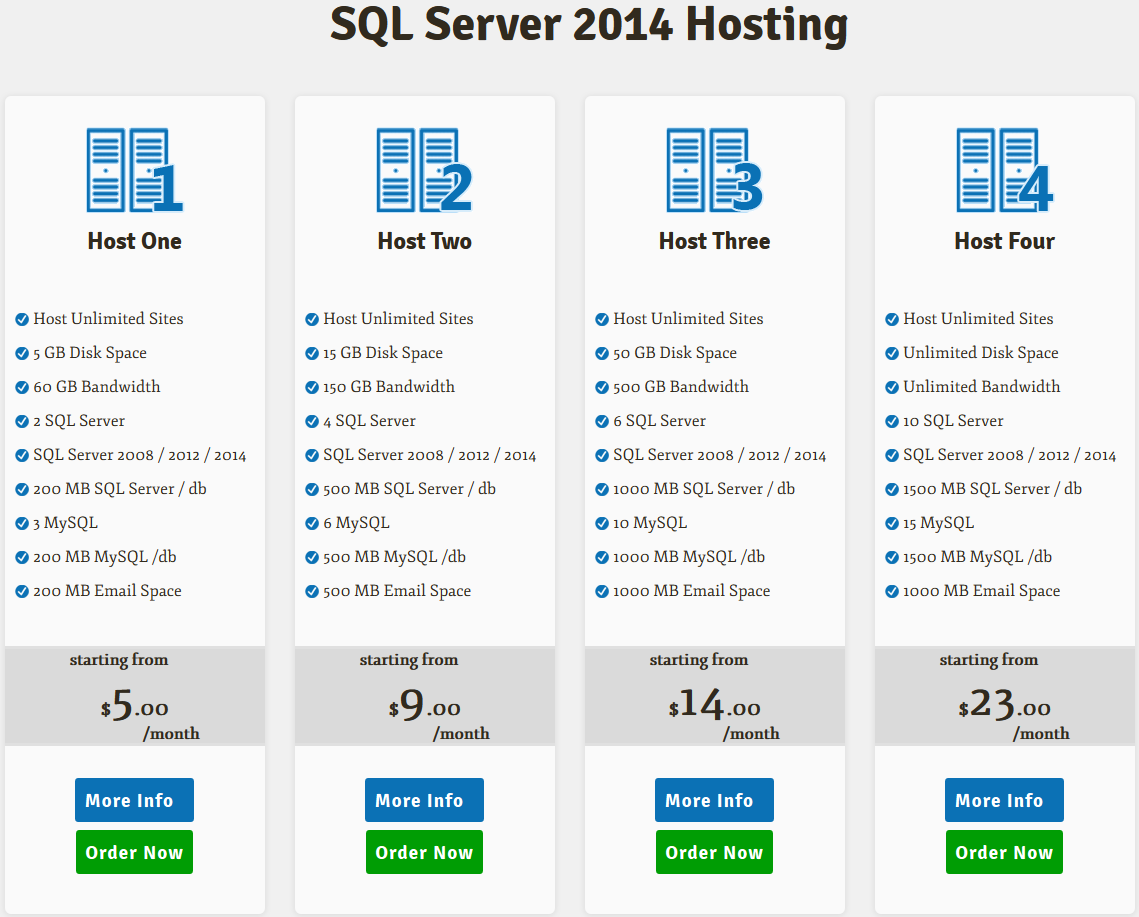Click checkmark icon beside 6 SQL Server
Image resolution: width=1139 pixels, height=917 pixels.
[x=601, y=421]
